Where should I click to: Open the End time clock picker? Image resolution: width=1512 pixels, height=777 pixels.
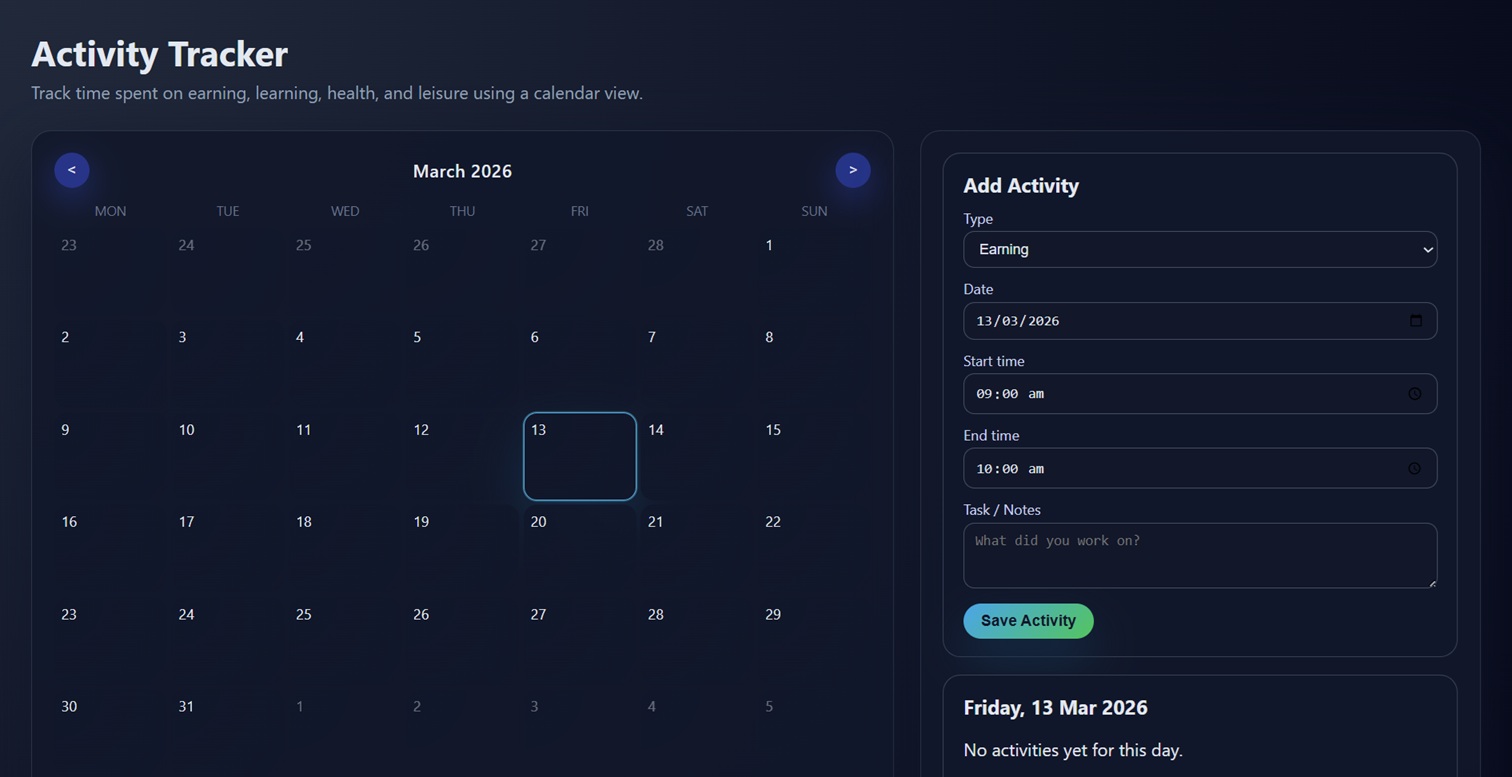pyautogui.click(x=1414, y=469)
